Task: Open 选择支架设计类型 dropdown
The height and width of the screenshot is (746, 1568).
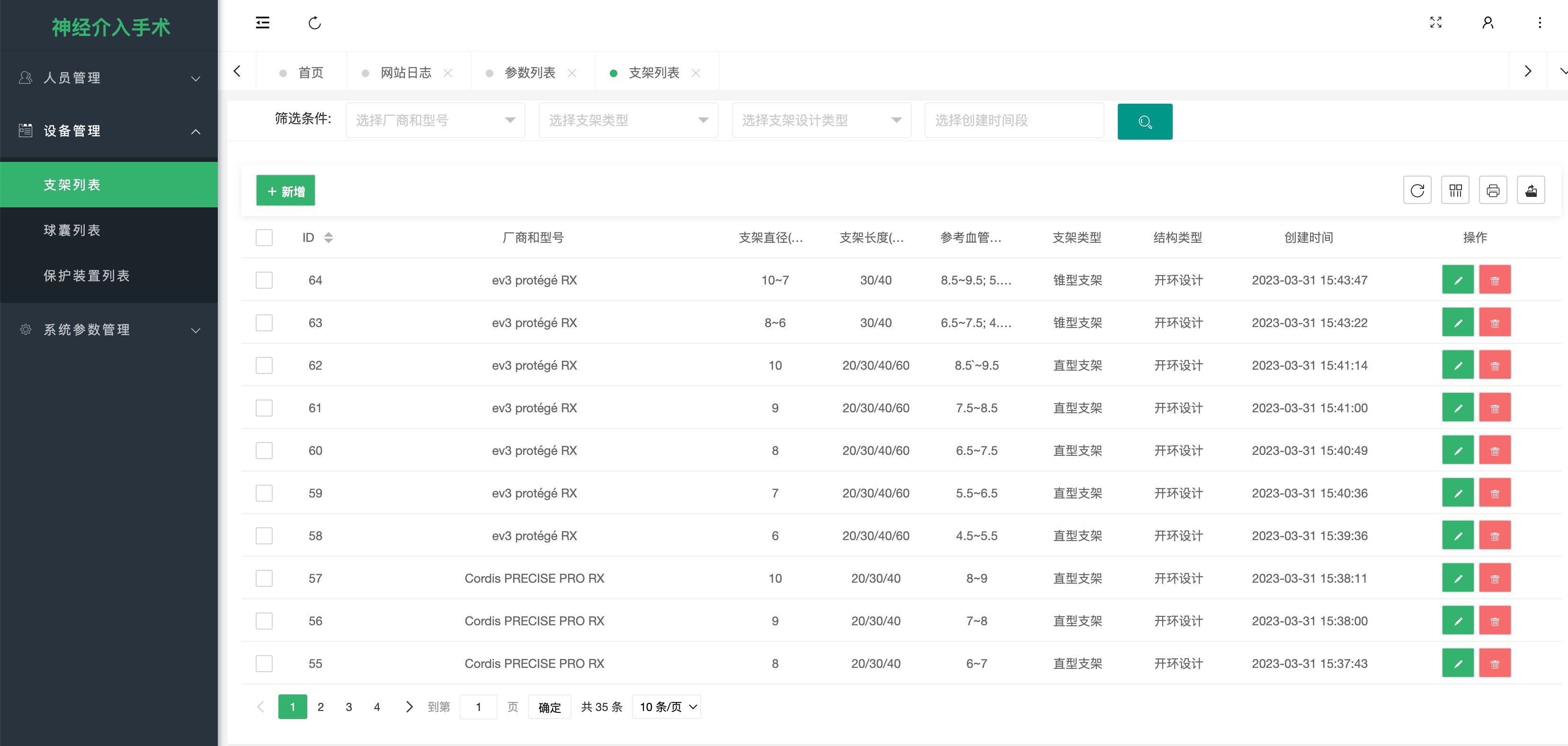Action: [x=821, y=121]
